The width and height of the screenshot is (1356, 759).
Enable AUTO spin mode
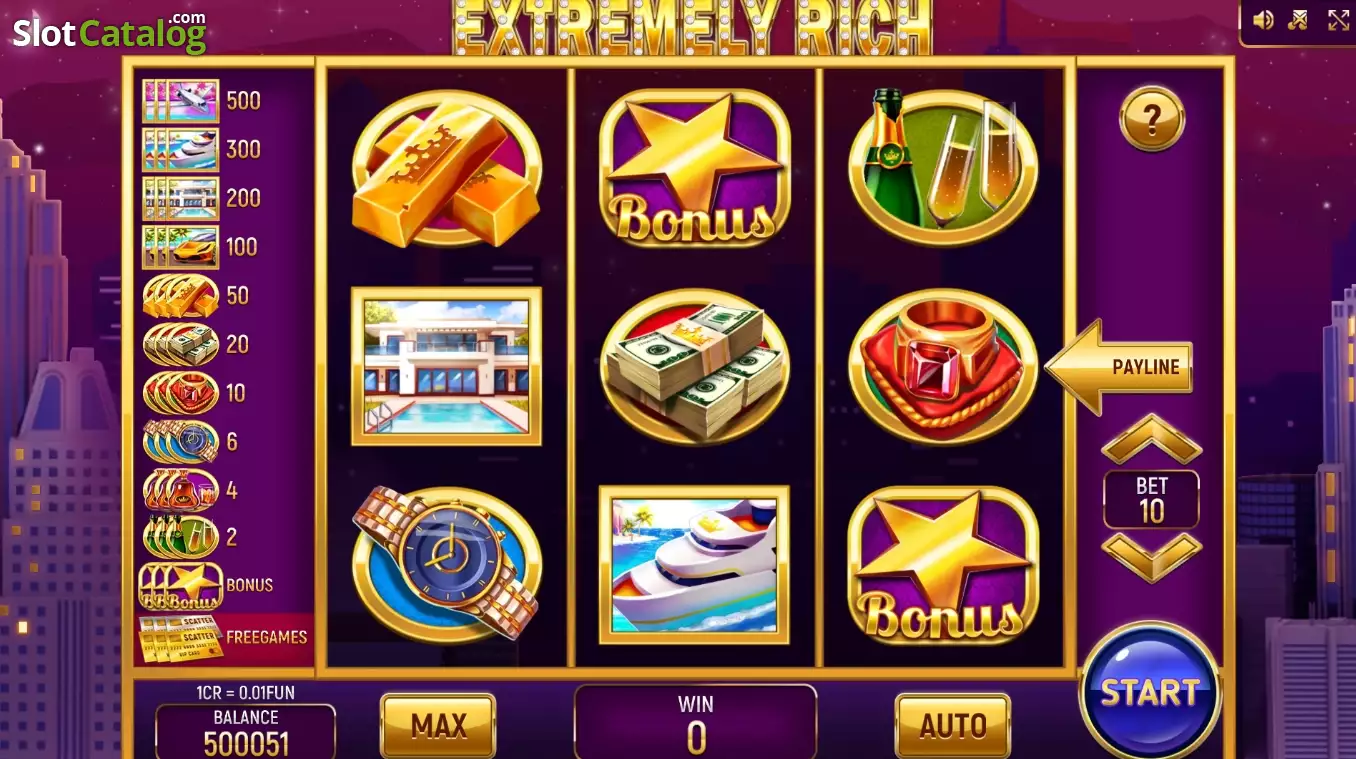coord(952,725)
